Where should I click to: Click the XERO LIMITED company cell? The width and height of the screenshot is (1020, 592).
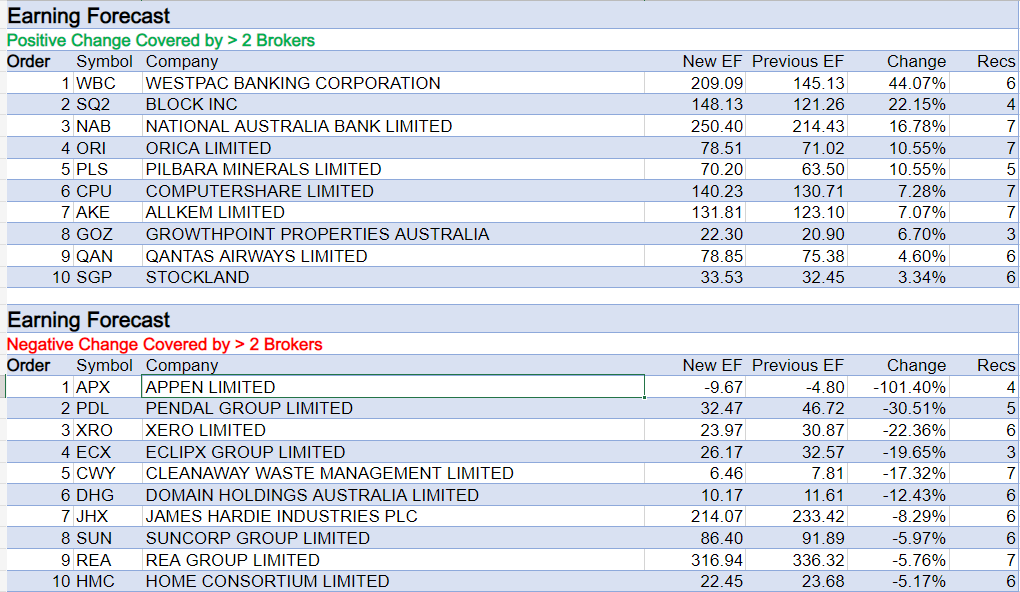click(206, 430)
